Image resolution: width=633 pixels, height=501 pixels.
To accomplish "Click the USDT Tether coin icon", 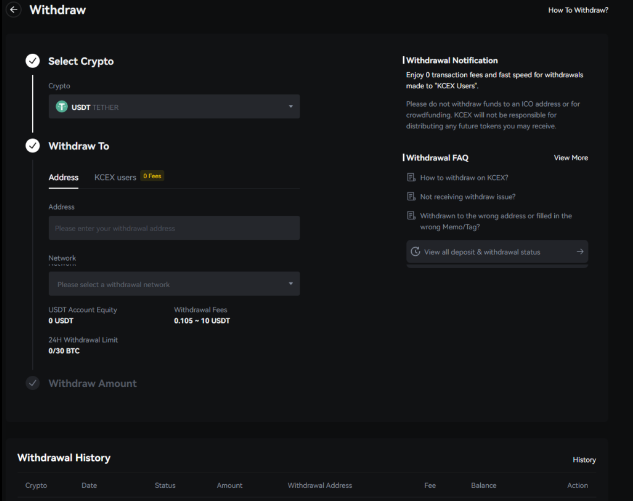I will point(62,107).
